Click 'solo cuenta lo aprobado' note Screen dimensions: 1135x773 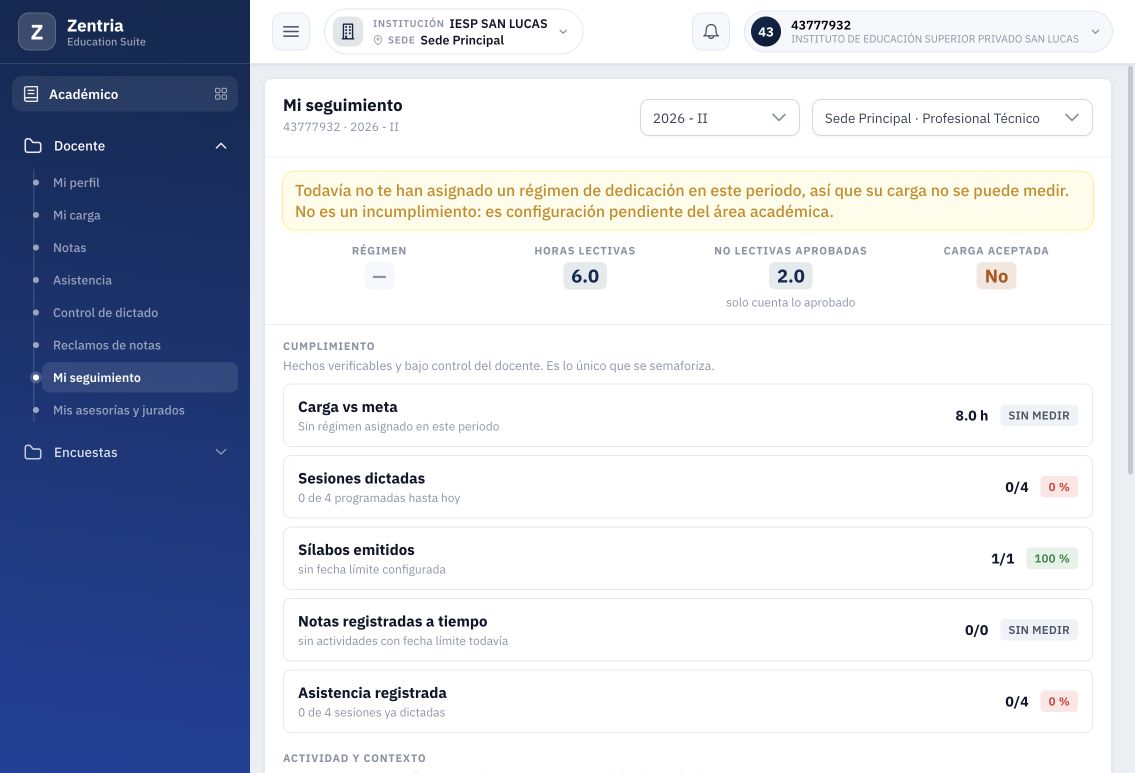(790, 303)
